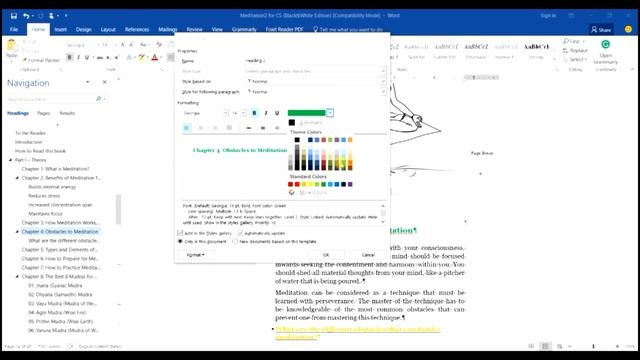Screen dimensions: 640x360
Task: Click the smiley feedback icon
Action: 628,29
